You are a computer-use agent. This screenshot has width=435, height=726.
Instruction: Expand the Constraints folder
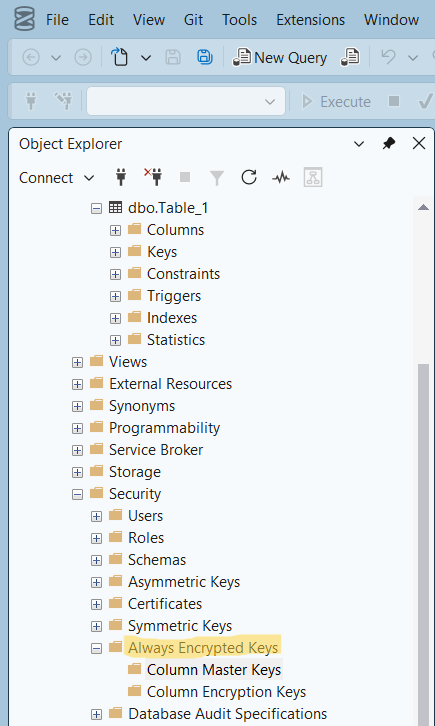coord(115,275)
